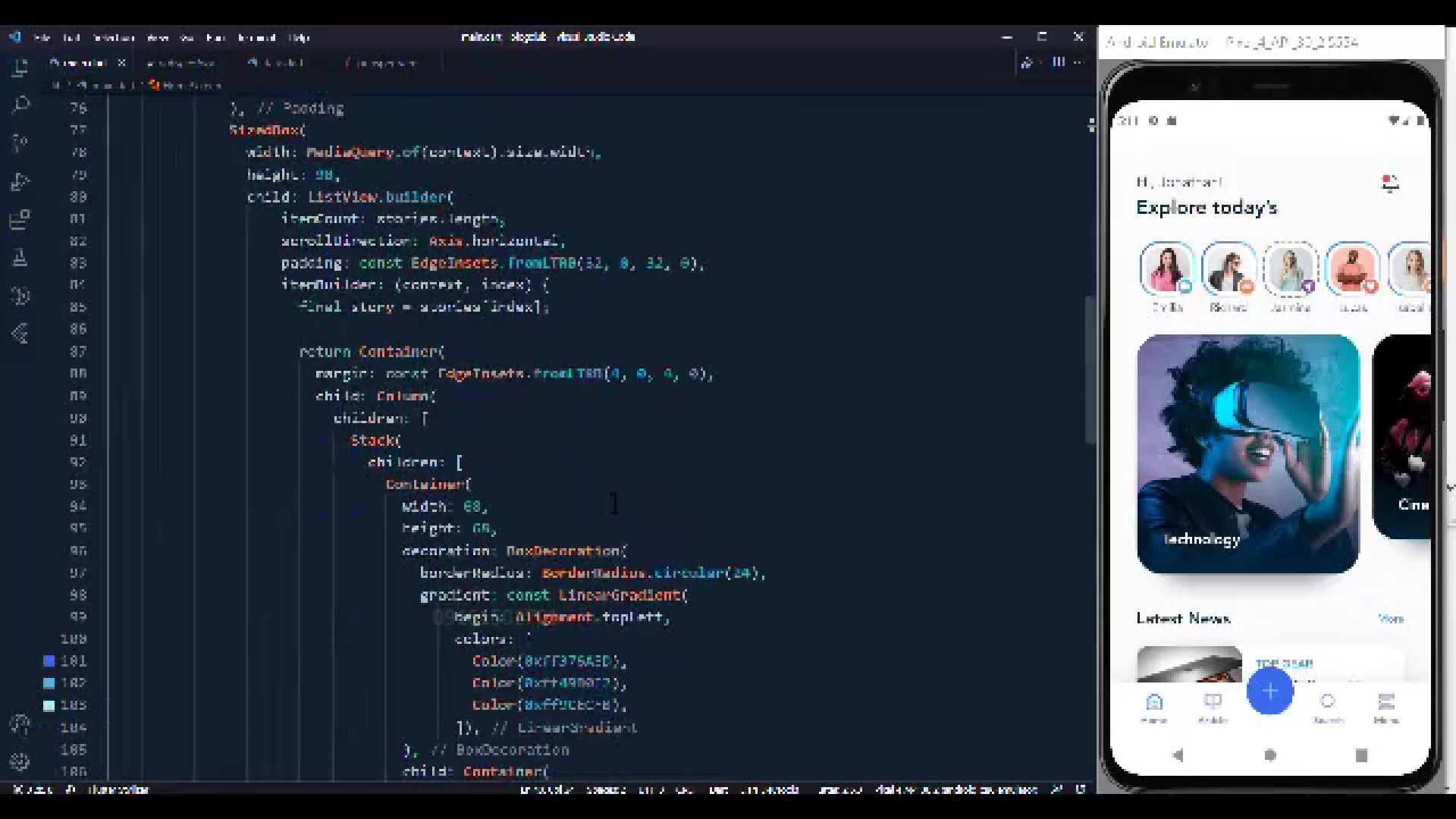This screenshot has width=1456, height=819.
Task: Open the File menu
Action: (42, 37)
